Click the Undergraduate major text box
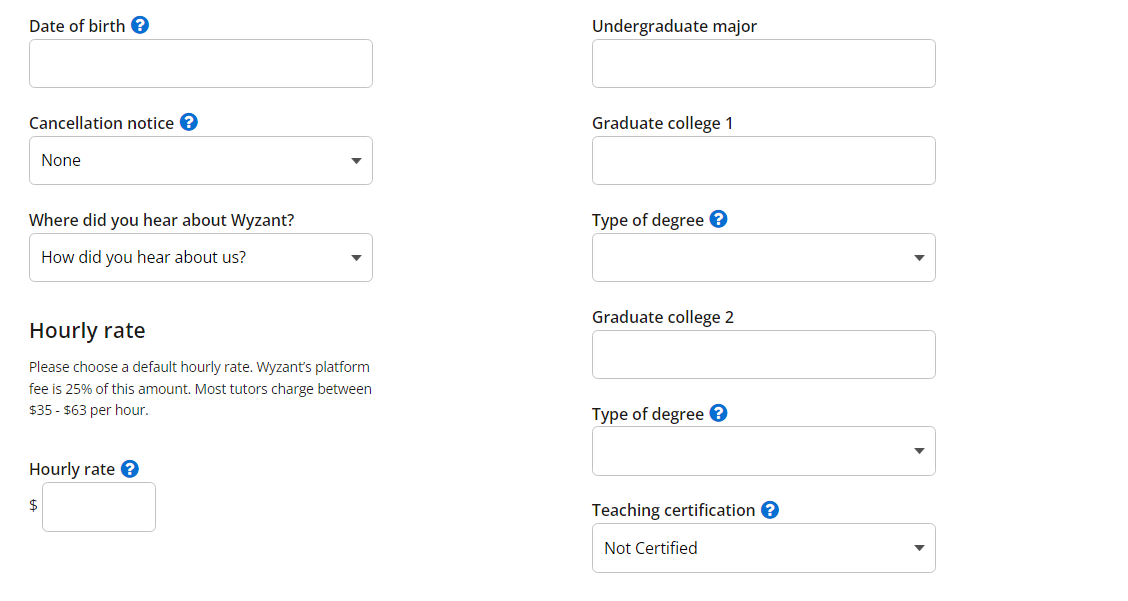The height and width of the screenshot is (601, 1128). [x=764, y=64]
